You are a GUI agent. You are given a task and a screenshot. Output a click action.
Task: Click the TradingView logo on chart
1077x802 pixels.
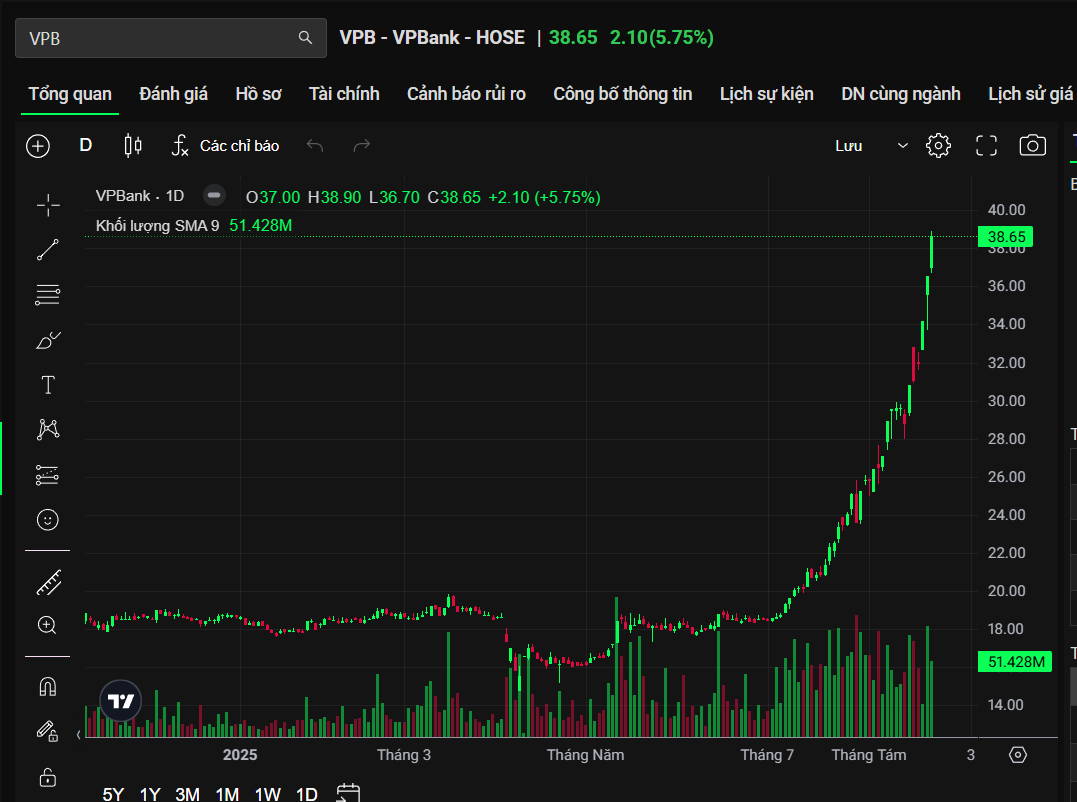[x=121, y=700]
